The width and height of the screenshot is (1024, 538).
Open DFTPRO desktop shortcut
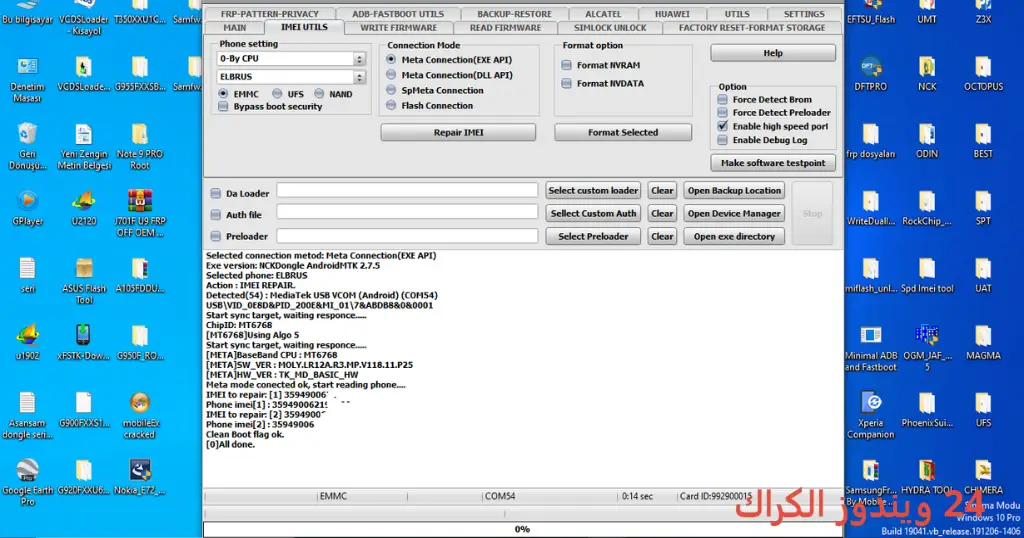coord(871,73)
